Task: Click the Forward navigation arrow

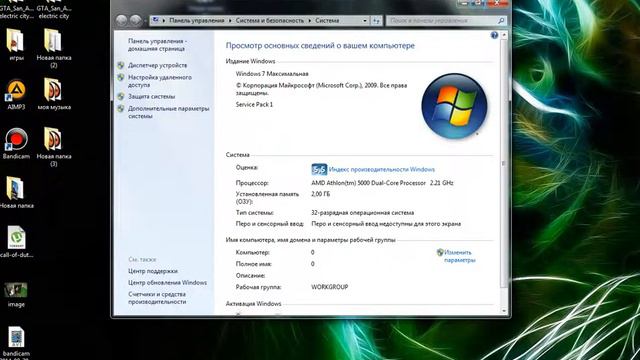Action: (136, 20)
